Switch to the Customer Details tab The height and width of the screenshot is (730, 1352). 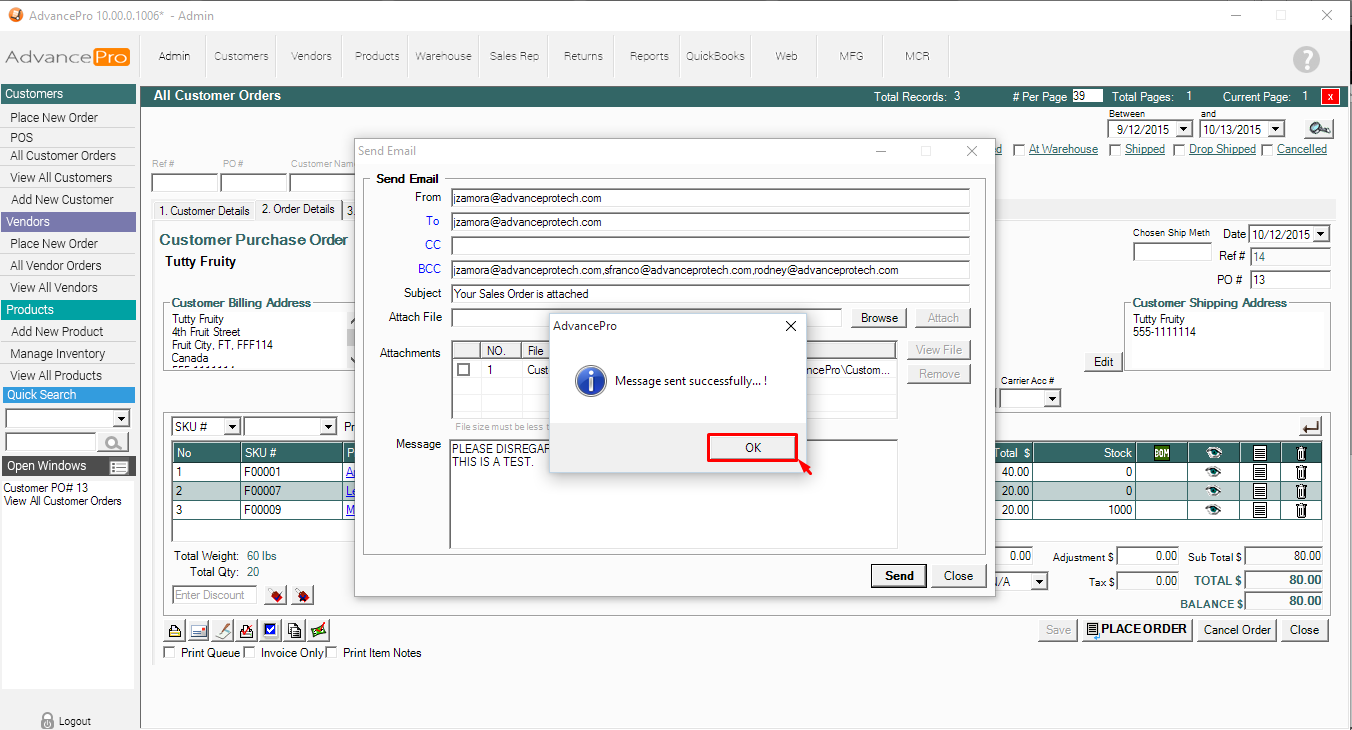[204, 210]
